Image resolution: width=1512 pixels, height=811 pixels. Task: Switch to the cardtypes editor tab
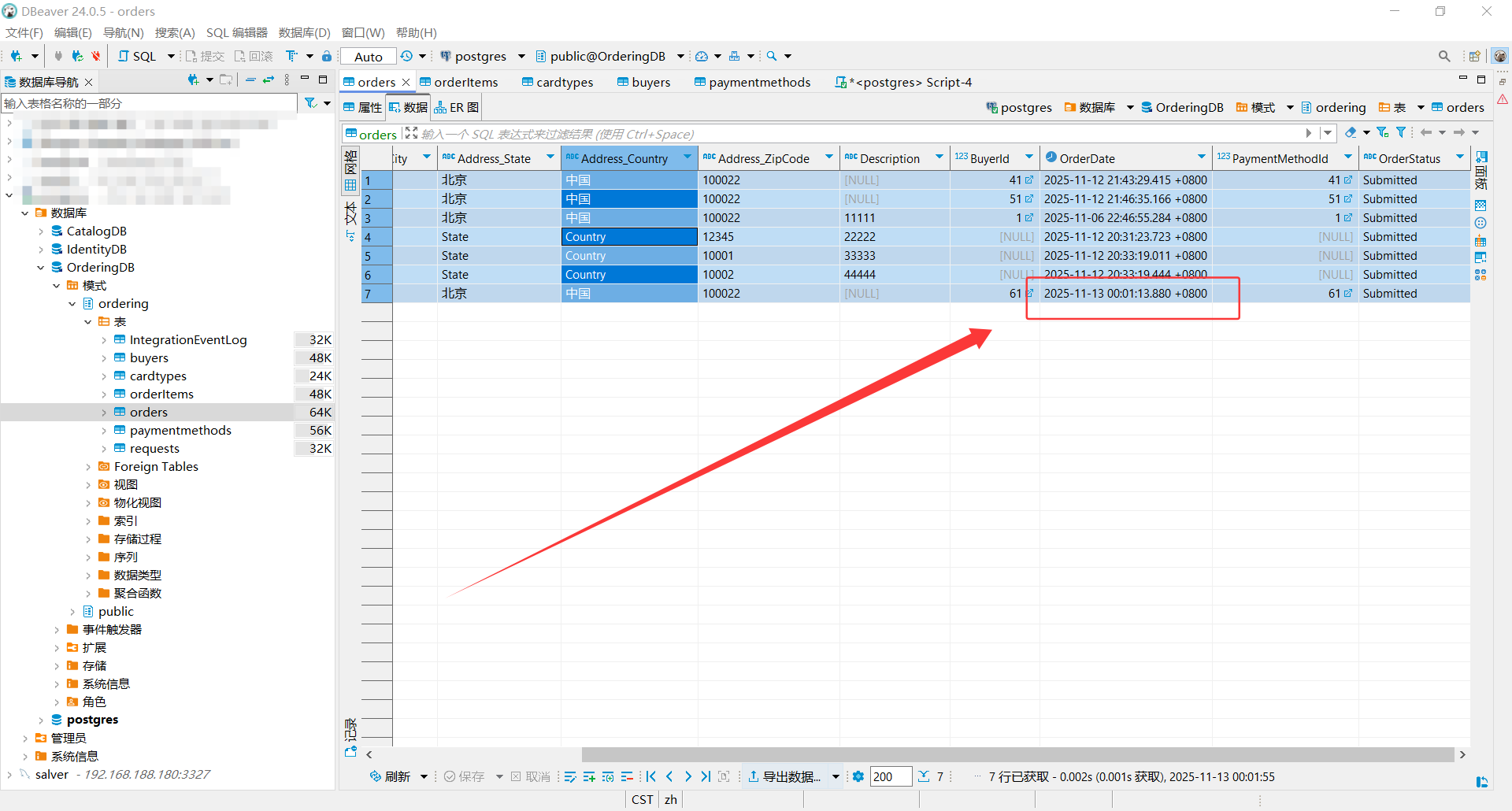(558, 82)
